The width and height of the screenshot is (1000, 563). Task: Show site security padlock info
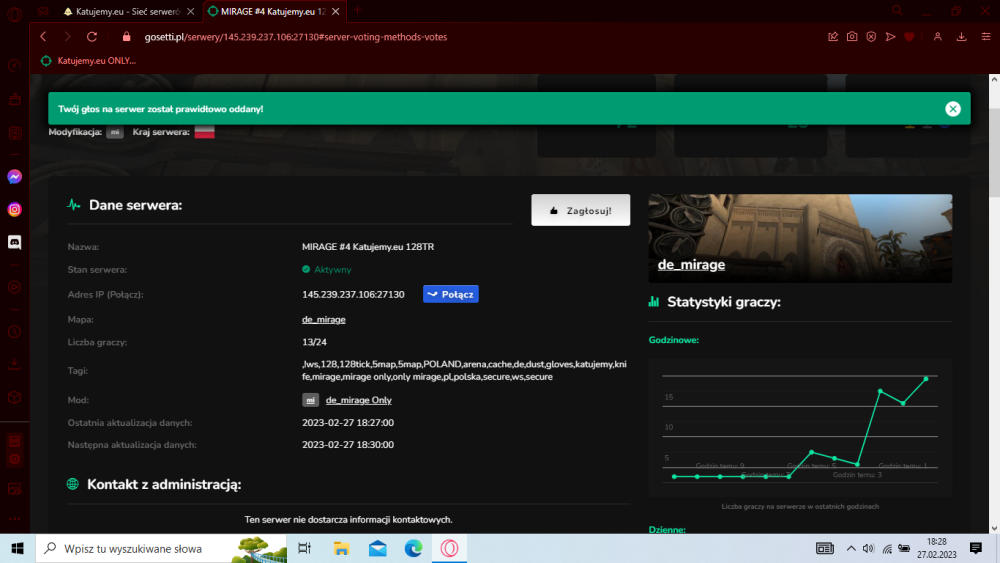(x=126, y=37)
